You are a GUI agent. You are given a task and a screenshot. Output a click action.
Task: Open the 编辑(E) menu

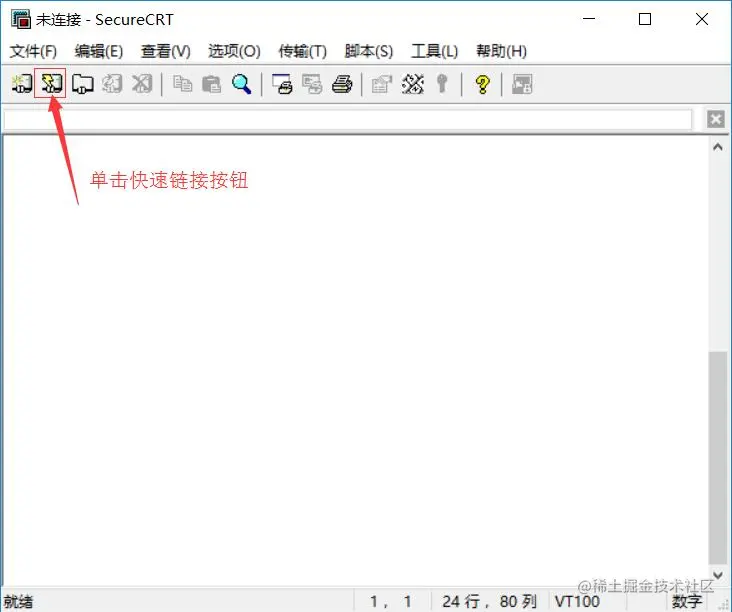point(99,51)
